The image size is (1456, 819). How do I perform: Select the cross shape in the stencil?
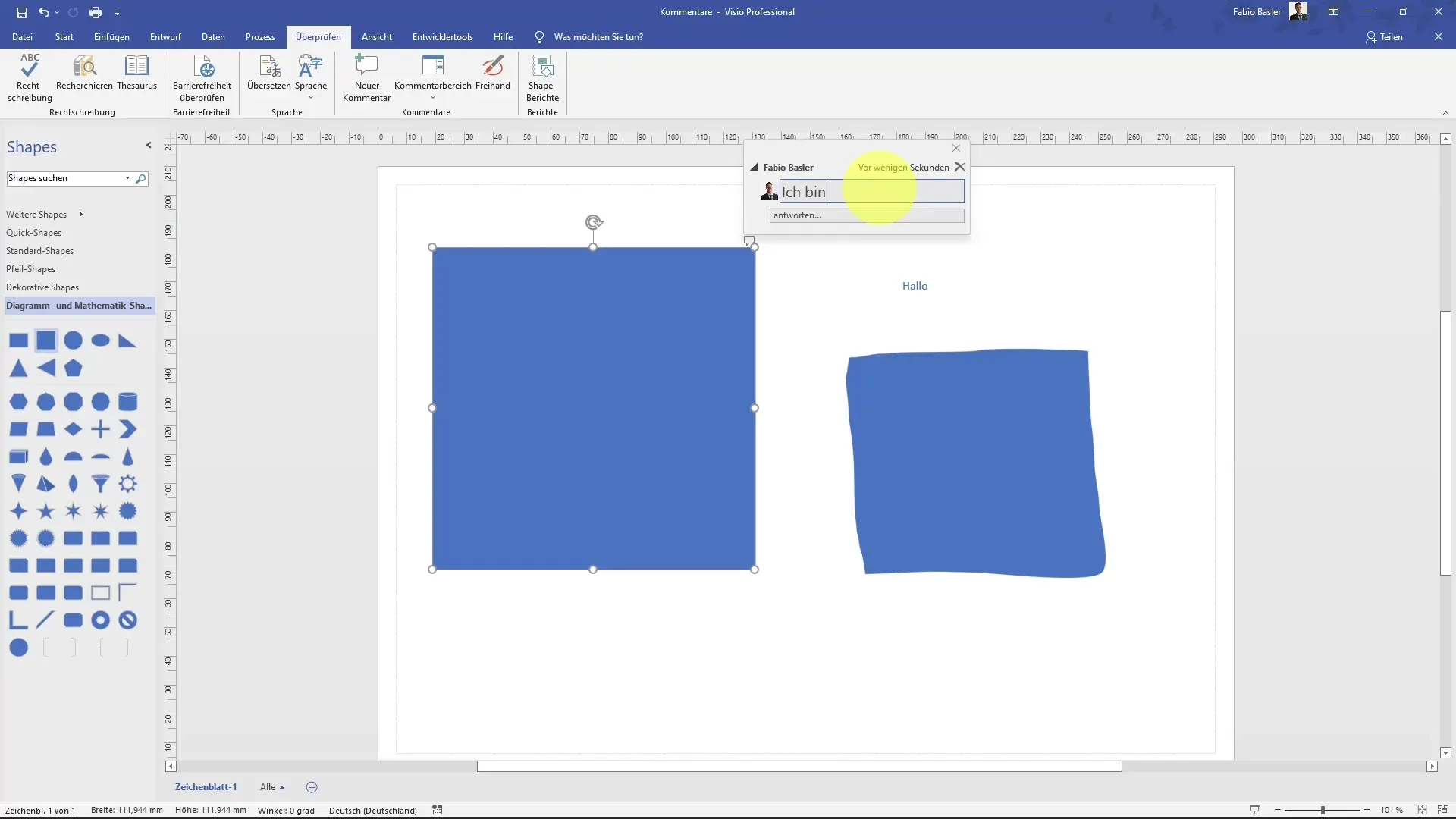pos(100,429)
